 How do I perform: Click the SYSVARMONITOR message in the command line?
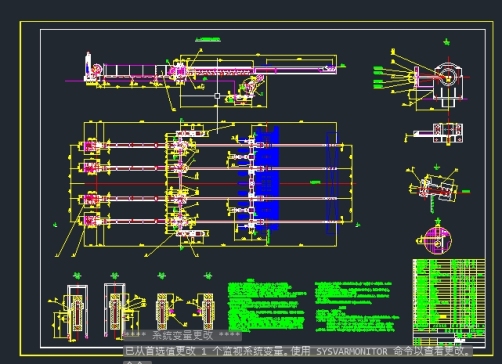pyautogui.click(x=298, y=351)
